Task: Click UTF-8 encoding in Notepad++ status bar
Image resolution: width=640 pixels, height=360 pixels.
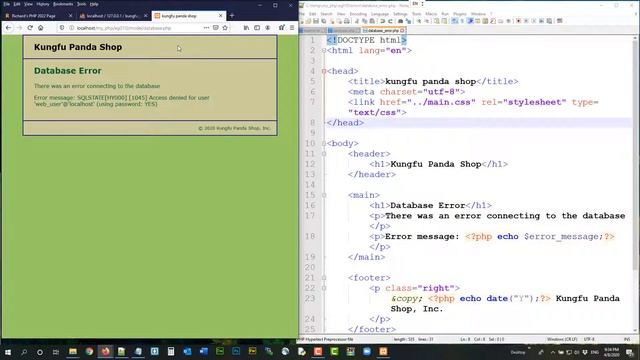Action: point(589,339)
